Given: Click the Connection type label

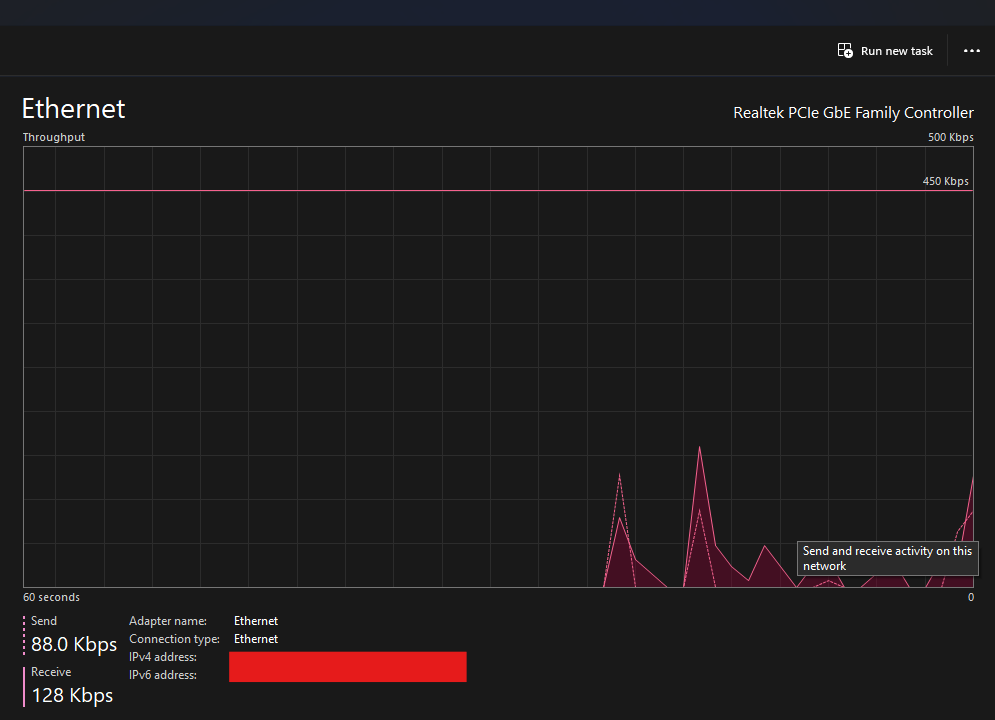Looking at the screenshot, I should tap(175, 639).
